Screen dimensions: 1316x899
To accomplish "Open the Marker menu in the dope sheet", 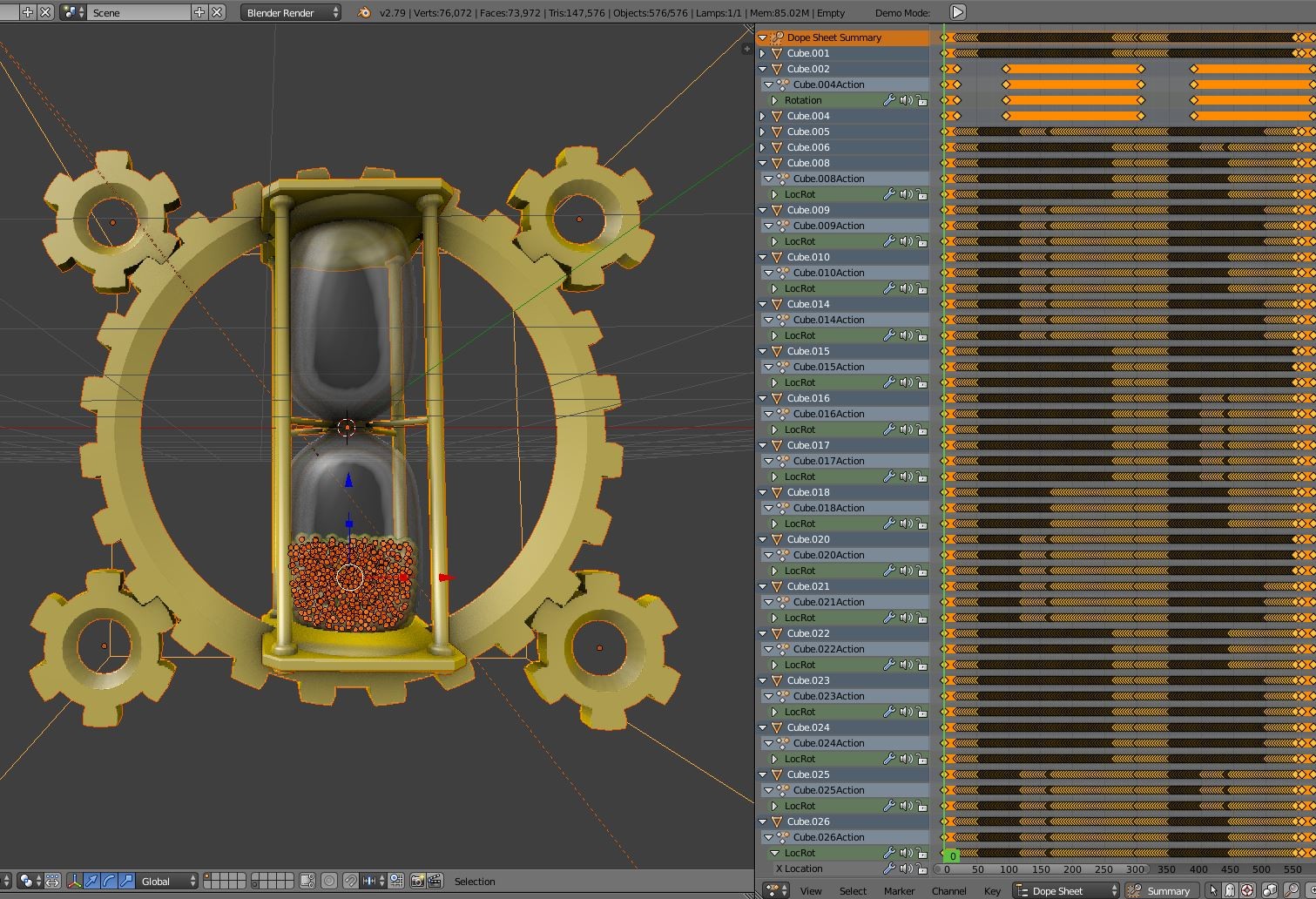I will [899, 890].
